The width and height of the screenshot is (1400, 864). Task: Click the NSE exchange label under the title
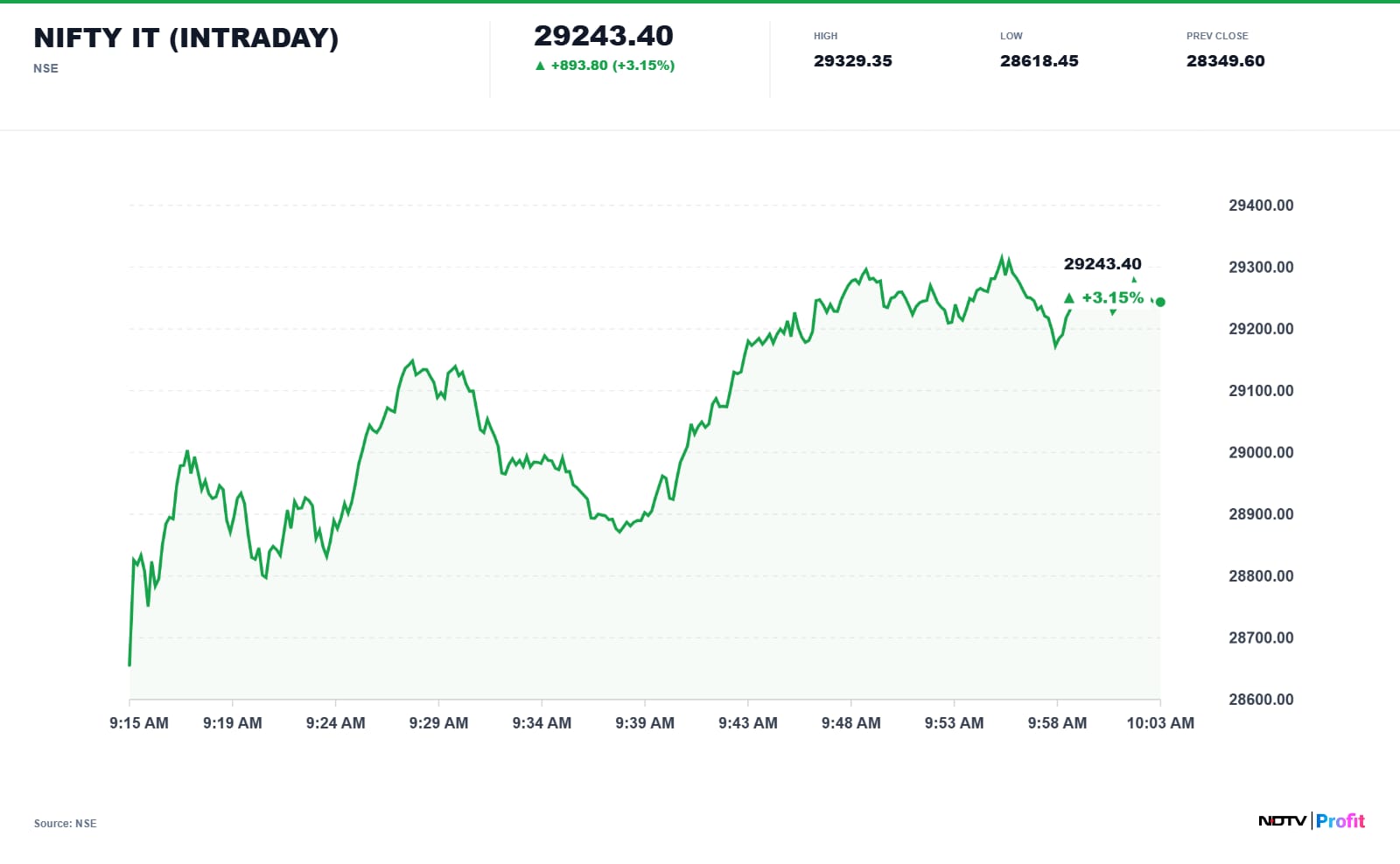45,68
